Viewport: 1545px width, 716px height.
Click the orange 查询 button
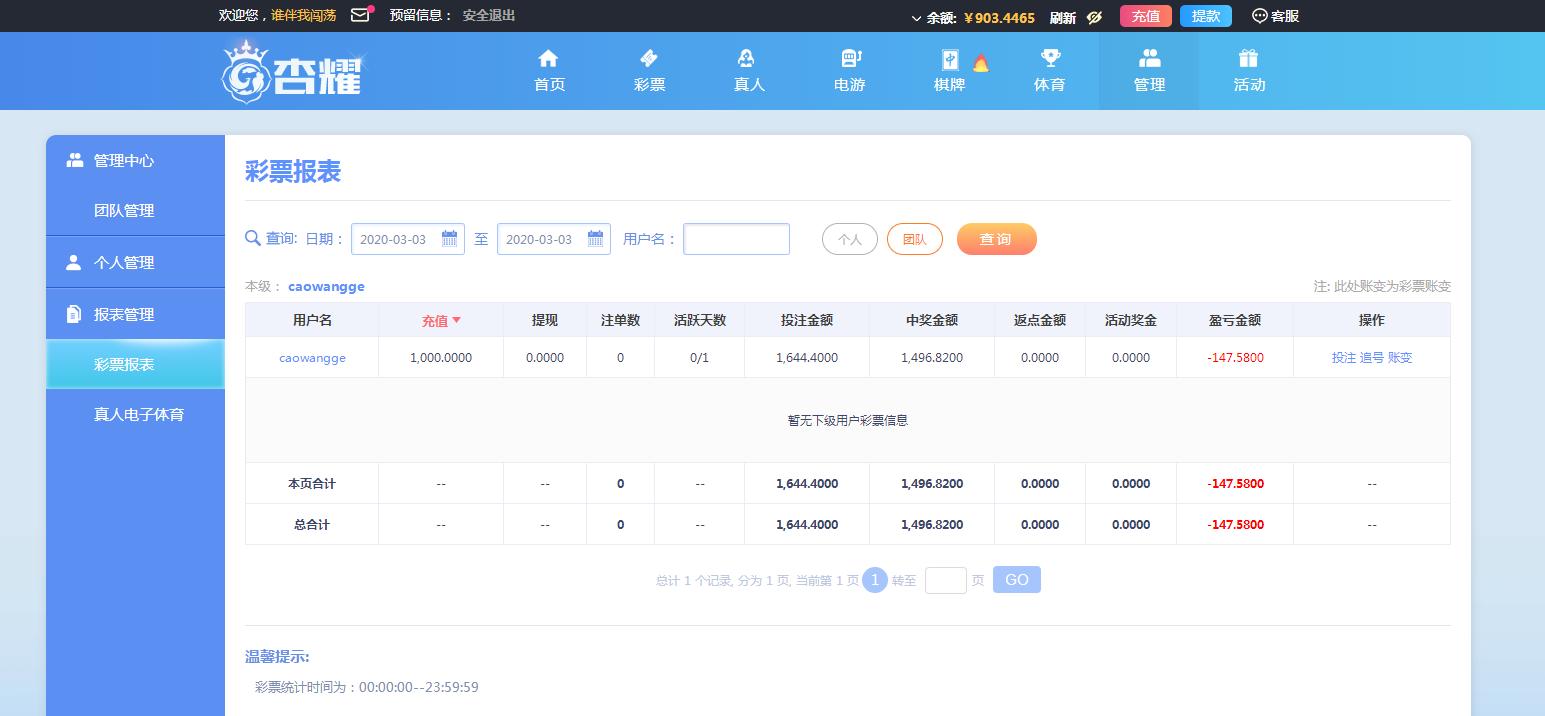(x=996, y=239)
